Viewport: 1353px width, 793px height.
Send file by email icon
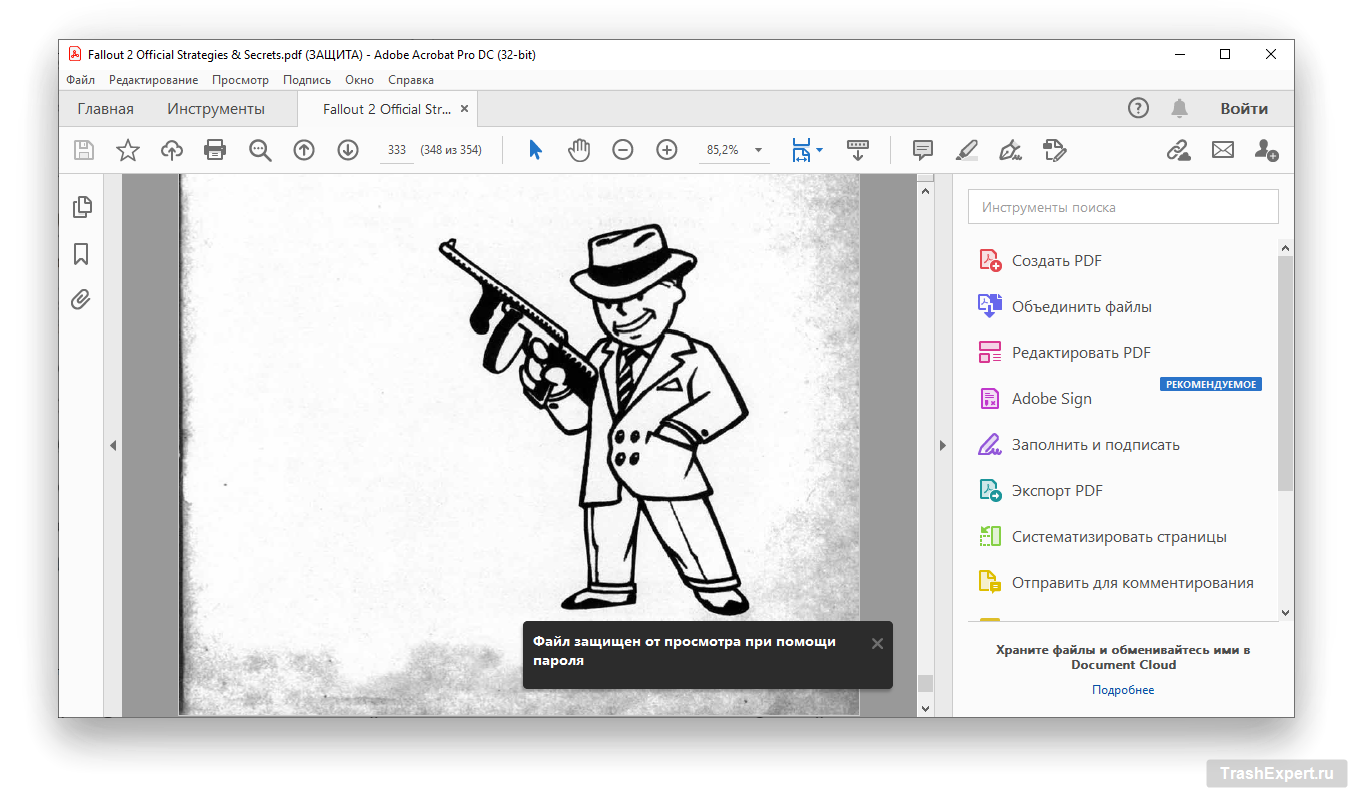click(1222, 150)
